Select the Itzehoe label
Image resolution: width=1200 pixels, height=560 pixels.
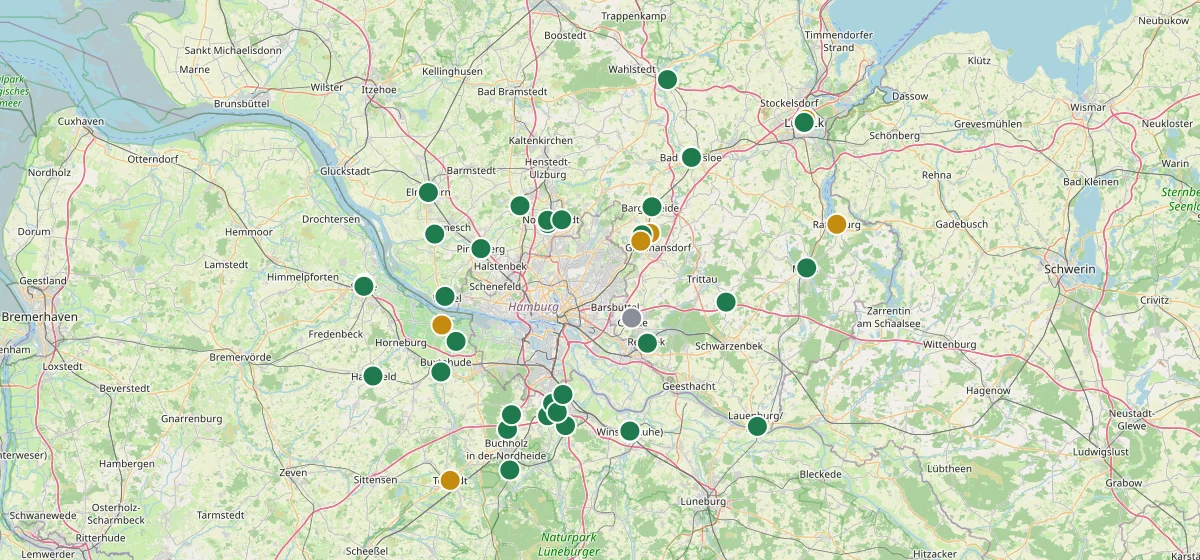(x=379, y=89)
